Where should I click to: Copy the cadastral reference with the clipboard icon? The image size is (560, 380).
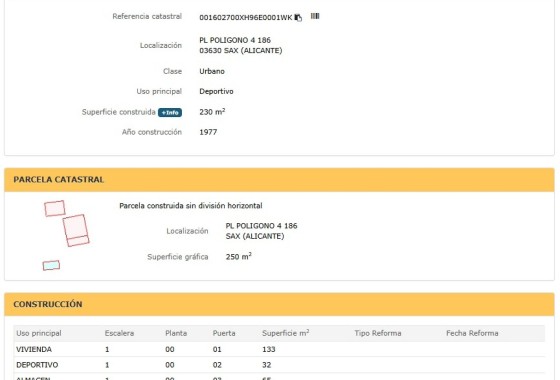298,17
